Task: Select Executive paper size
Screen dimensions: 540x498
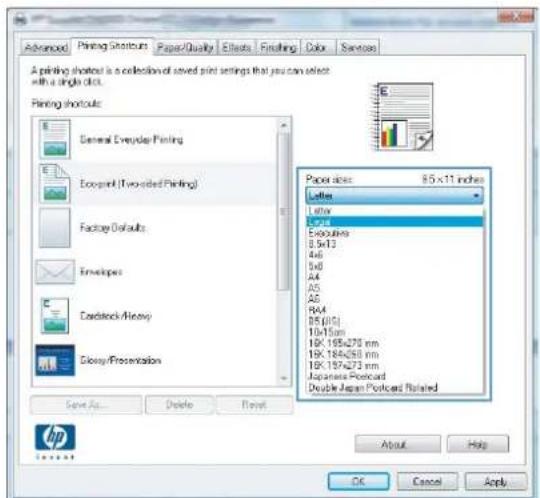Action: (x=395, y=233)
